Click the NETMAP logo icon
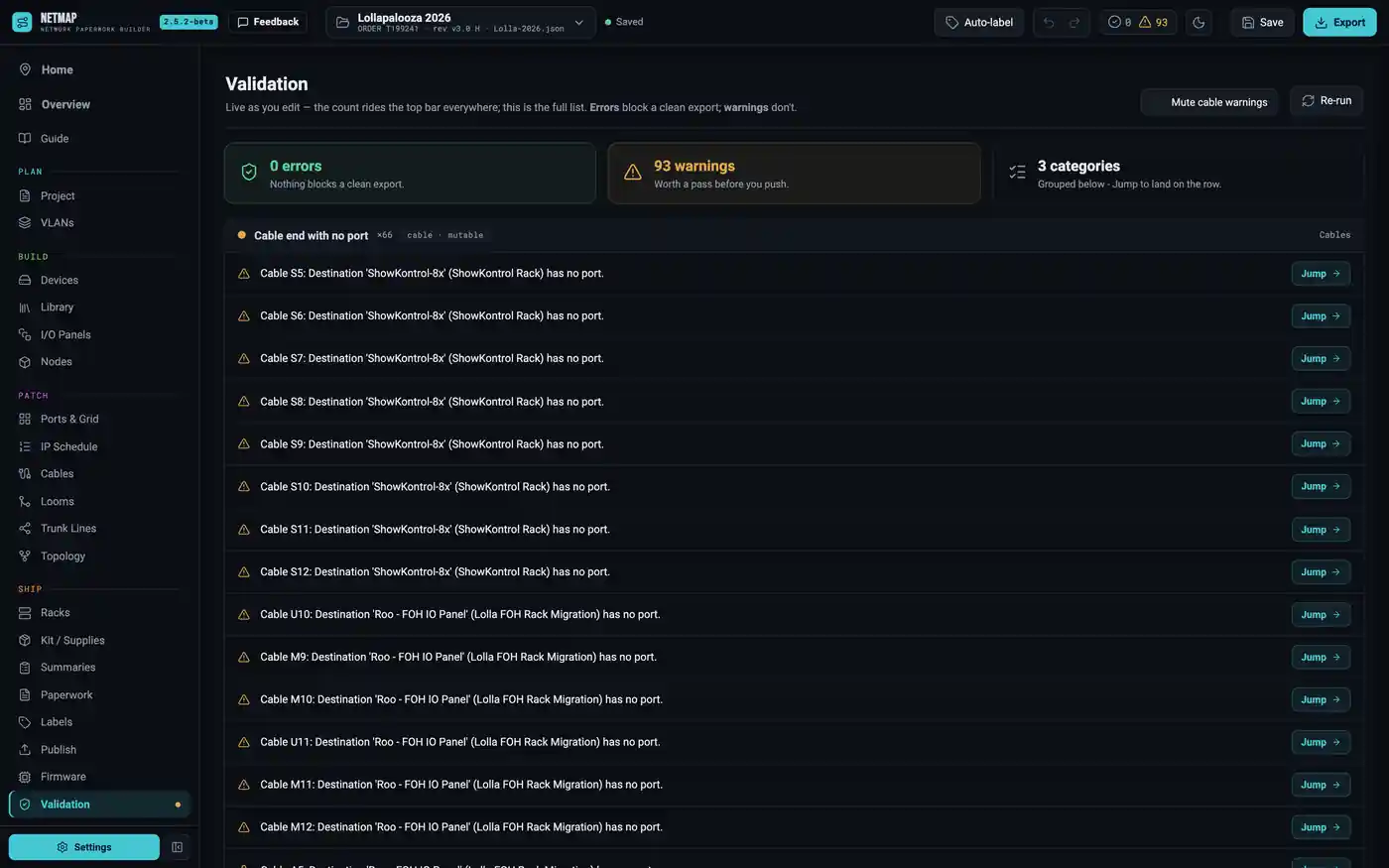This screenshot has height=868, width=1389. 22,22
